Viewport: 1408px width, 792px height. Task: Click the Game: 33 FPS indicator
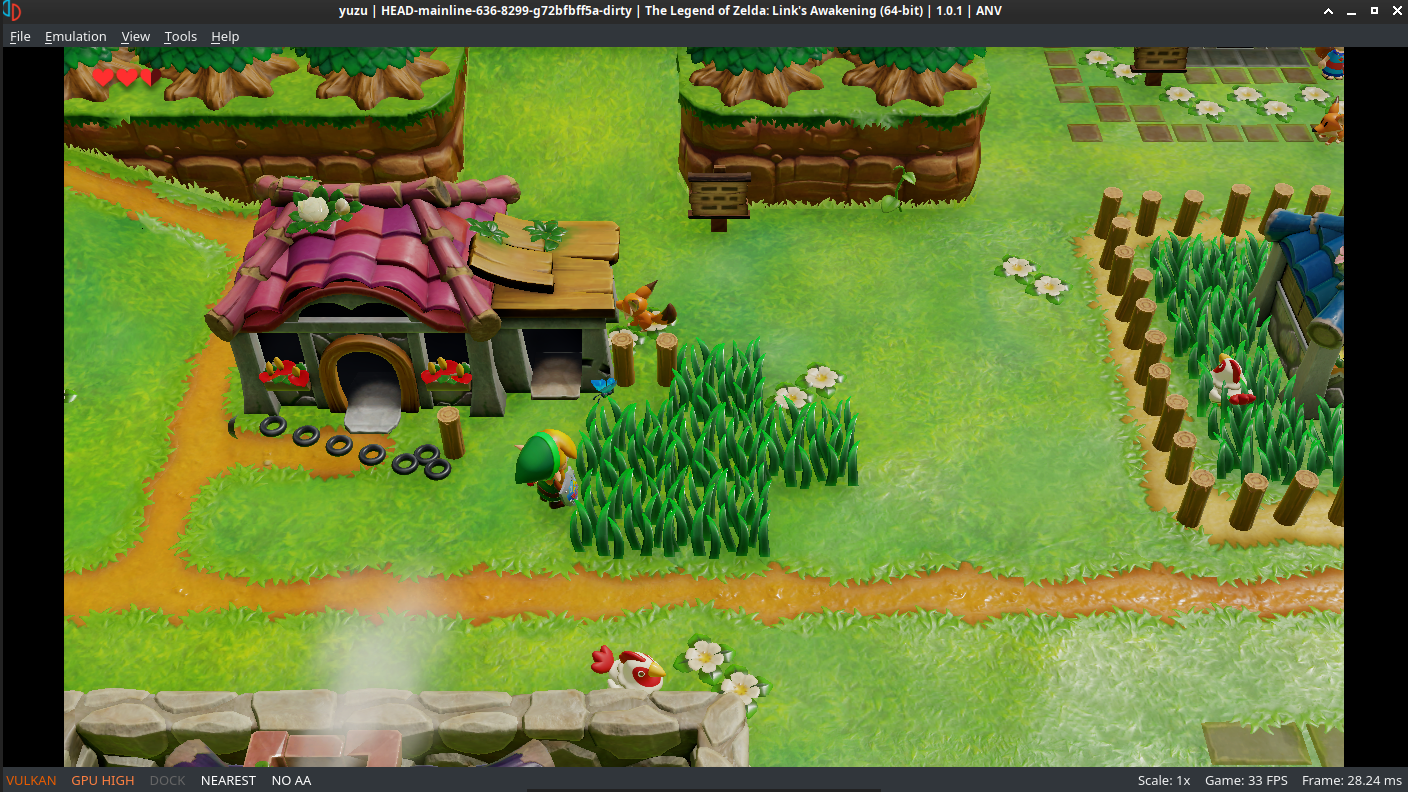1245,780
